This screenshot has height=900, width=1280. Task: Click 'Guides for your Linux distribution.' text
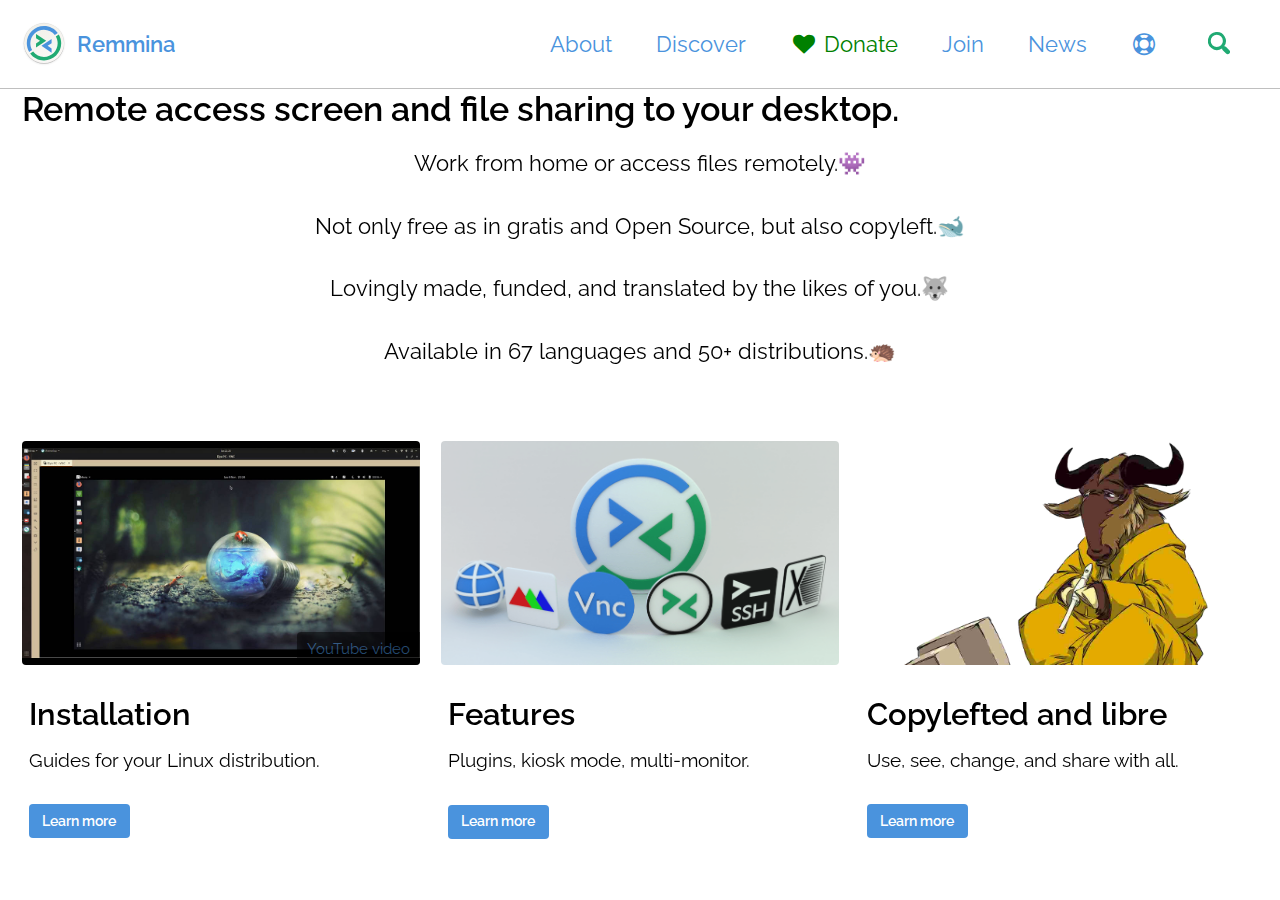pyautogui.click(x=174, y=761)
